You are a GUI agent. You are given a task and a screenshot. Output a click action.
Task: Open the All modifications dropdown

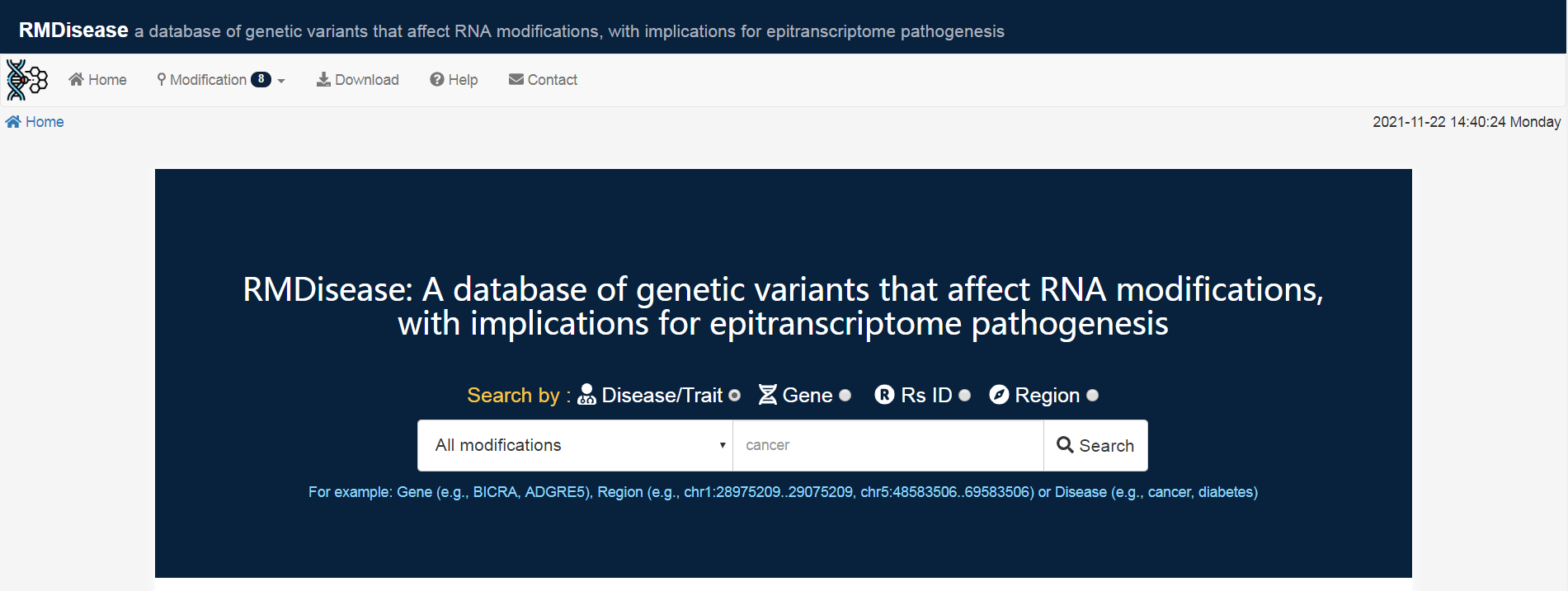tap(575, 445)
